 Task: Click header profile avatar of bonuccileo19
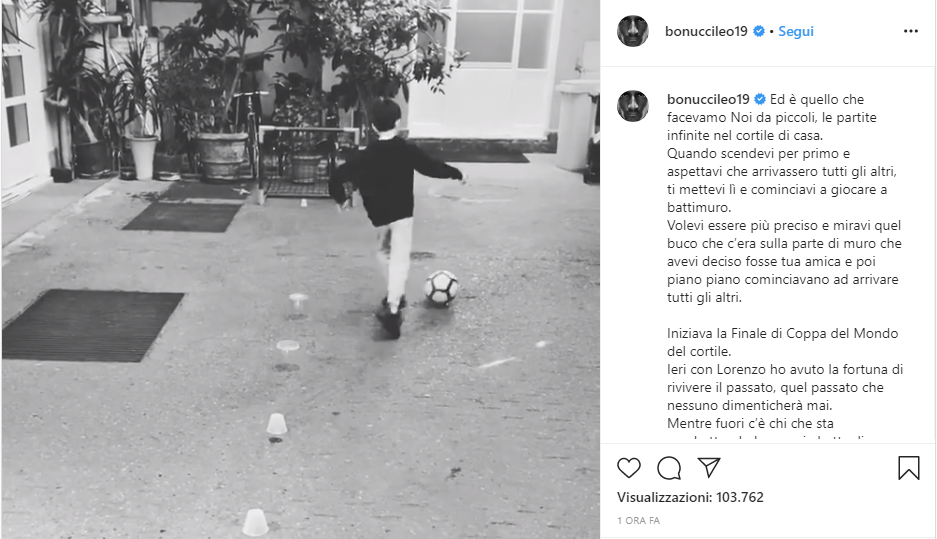tap(633, 31)
